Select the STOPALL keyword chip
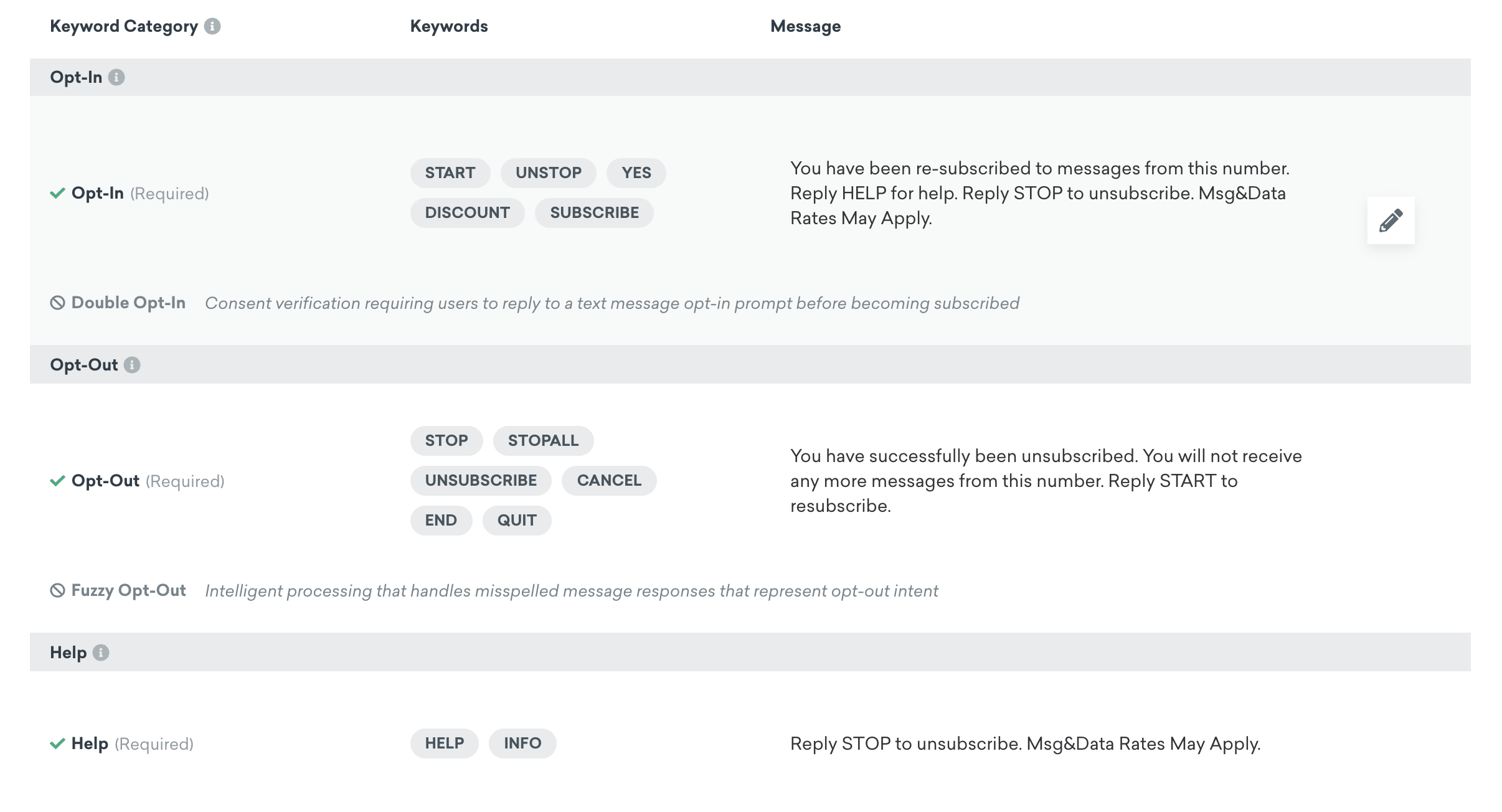 click(x=543, y=441)
